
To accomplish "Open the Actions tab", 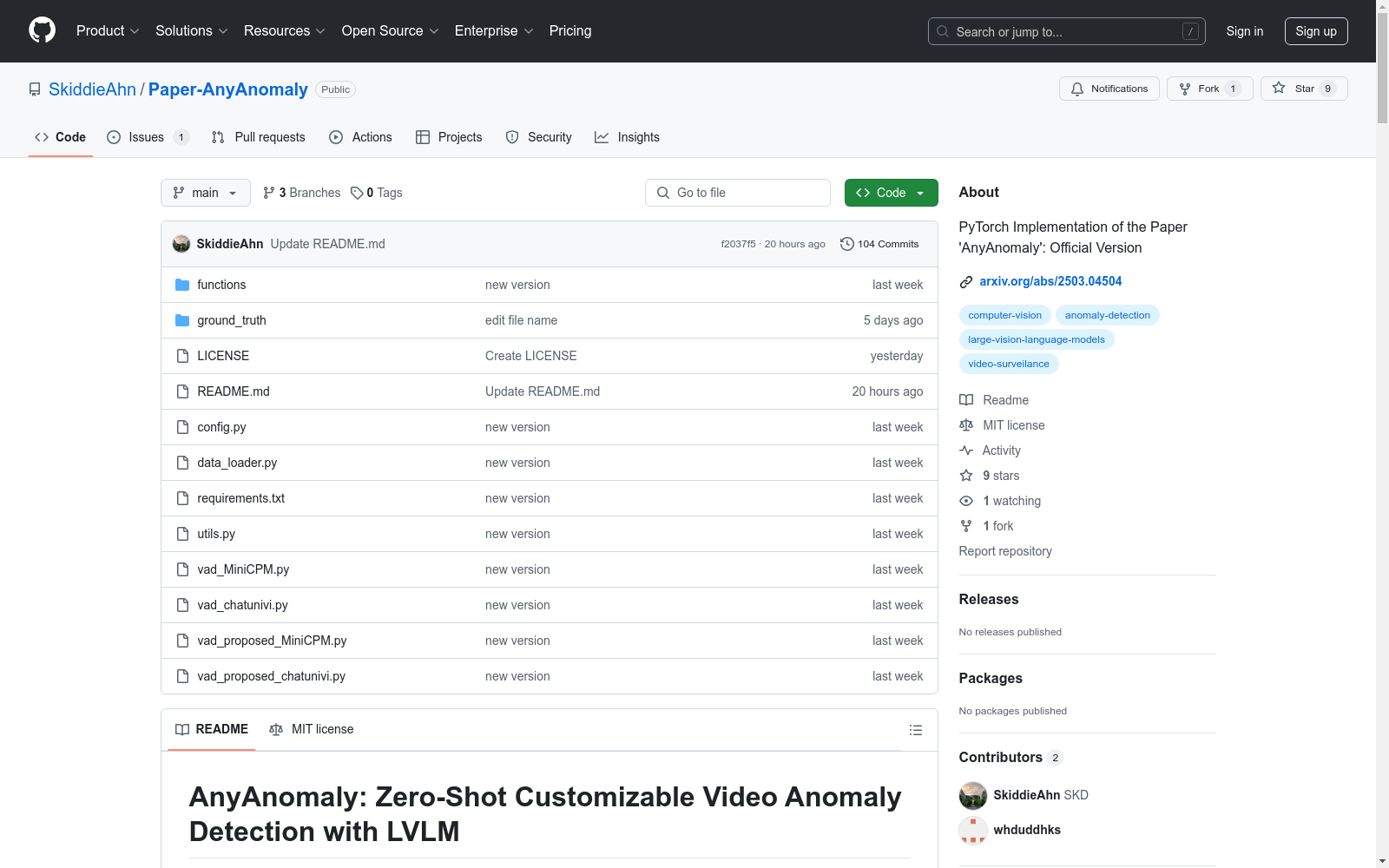I will tap(360, 137).
